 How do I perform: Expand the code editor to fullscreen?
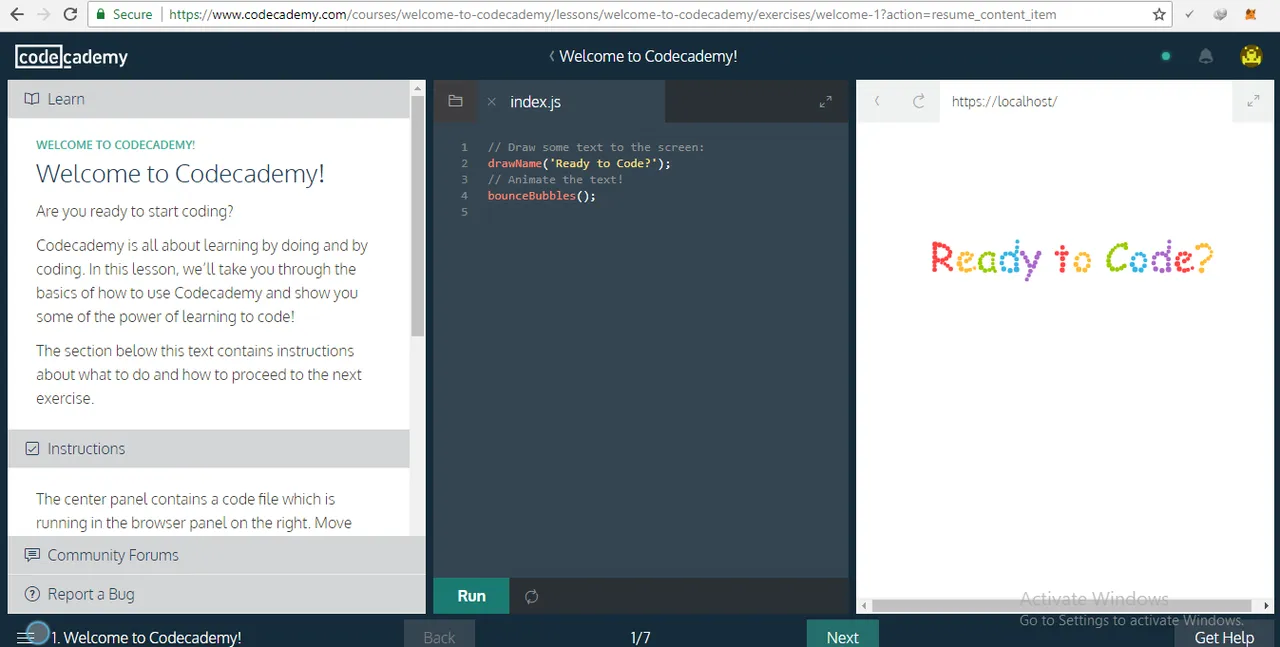(x=825, y=101)
